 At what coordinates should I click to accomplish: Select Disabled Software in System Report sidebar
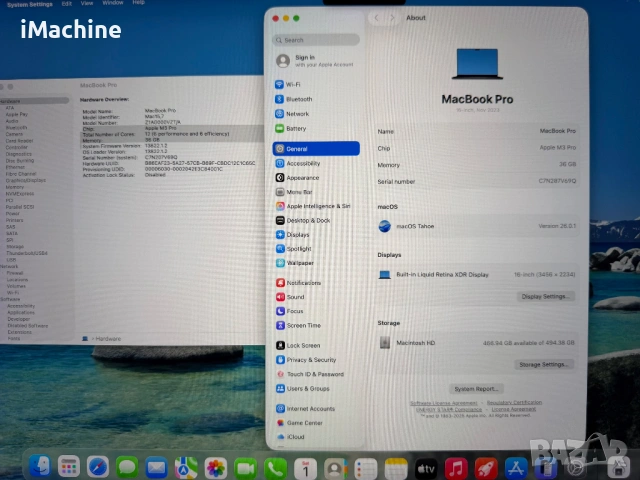(27, 326)
